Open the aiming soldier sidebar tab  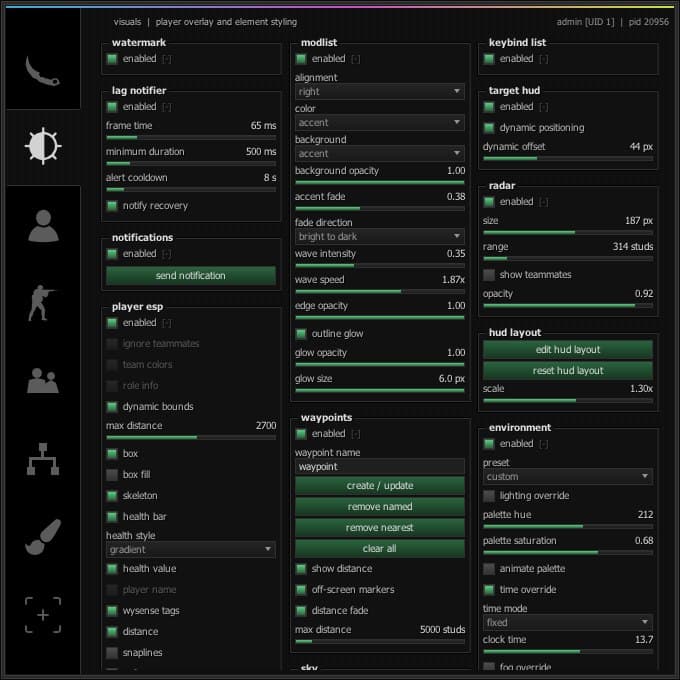41,303
